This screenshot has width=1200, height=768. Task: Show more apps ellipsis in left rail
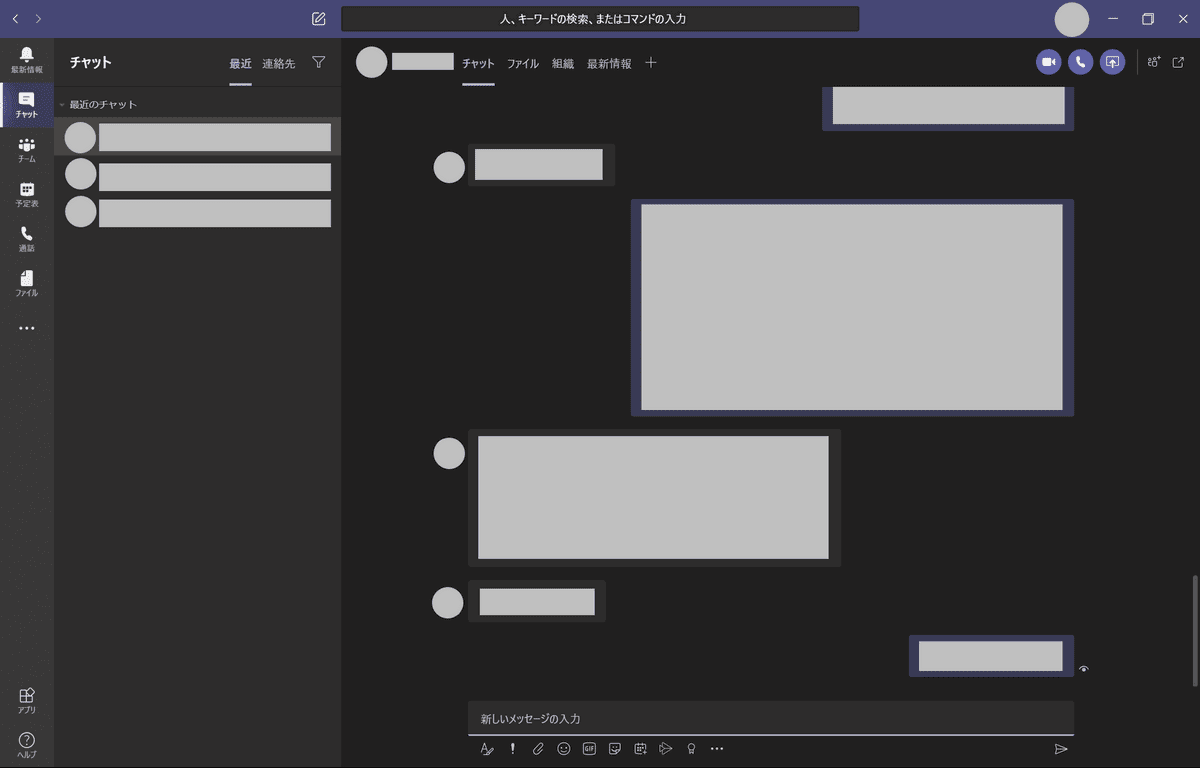(x=27, y=328)
